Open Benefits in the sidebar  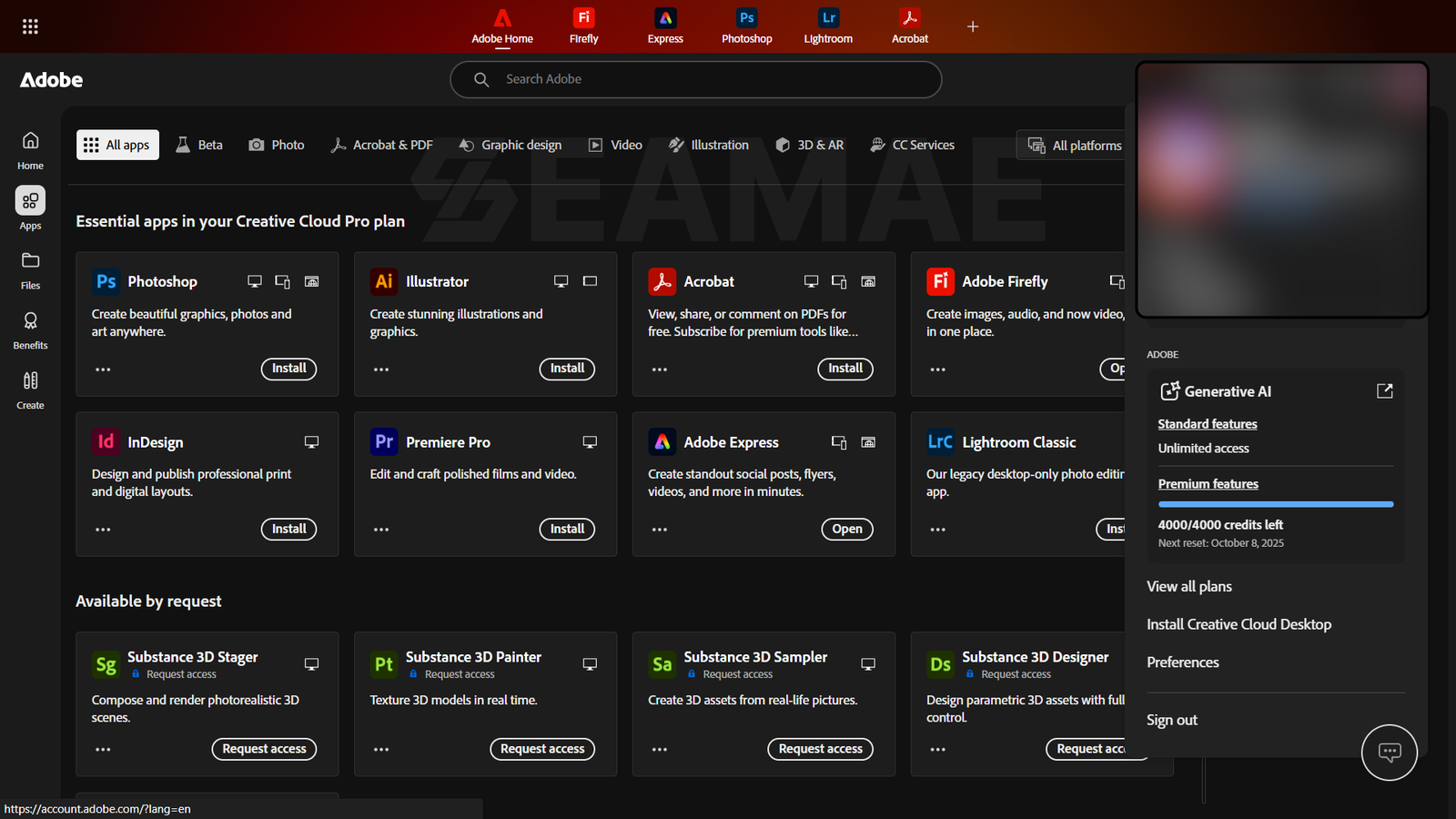(30, 330)
